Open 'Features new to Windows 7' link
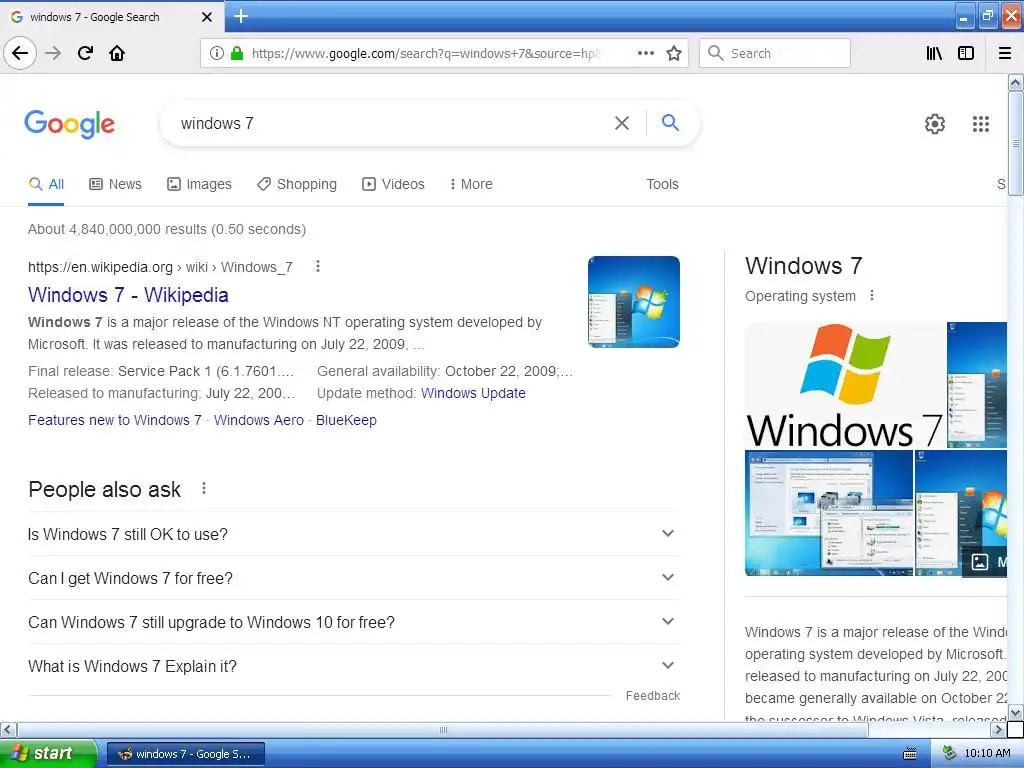 pos(114,420)
